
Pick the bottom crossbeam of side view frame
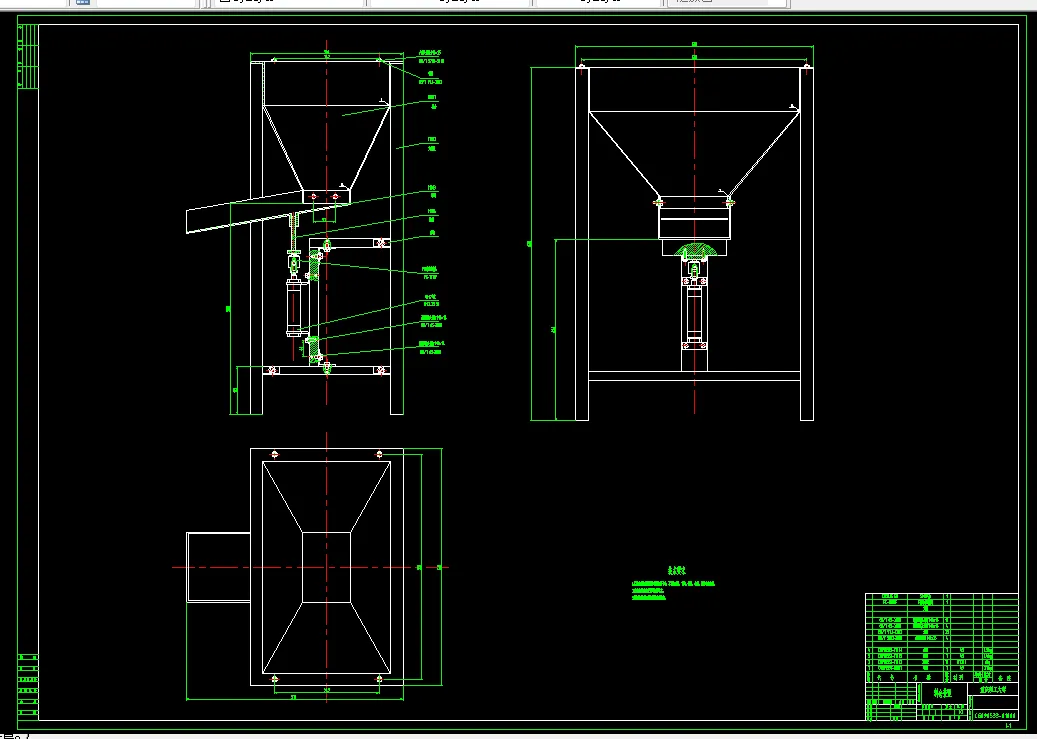694,376
